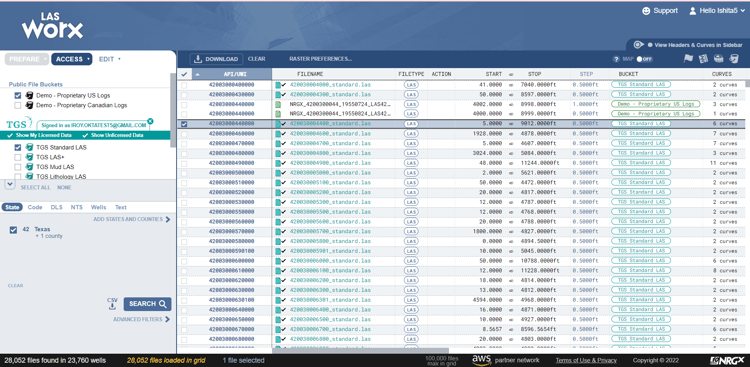
Task: Click the AWS partner network logo
Action: coord(505,360)
